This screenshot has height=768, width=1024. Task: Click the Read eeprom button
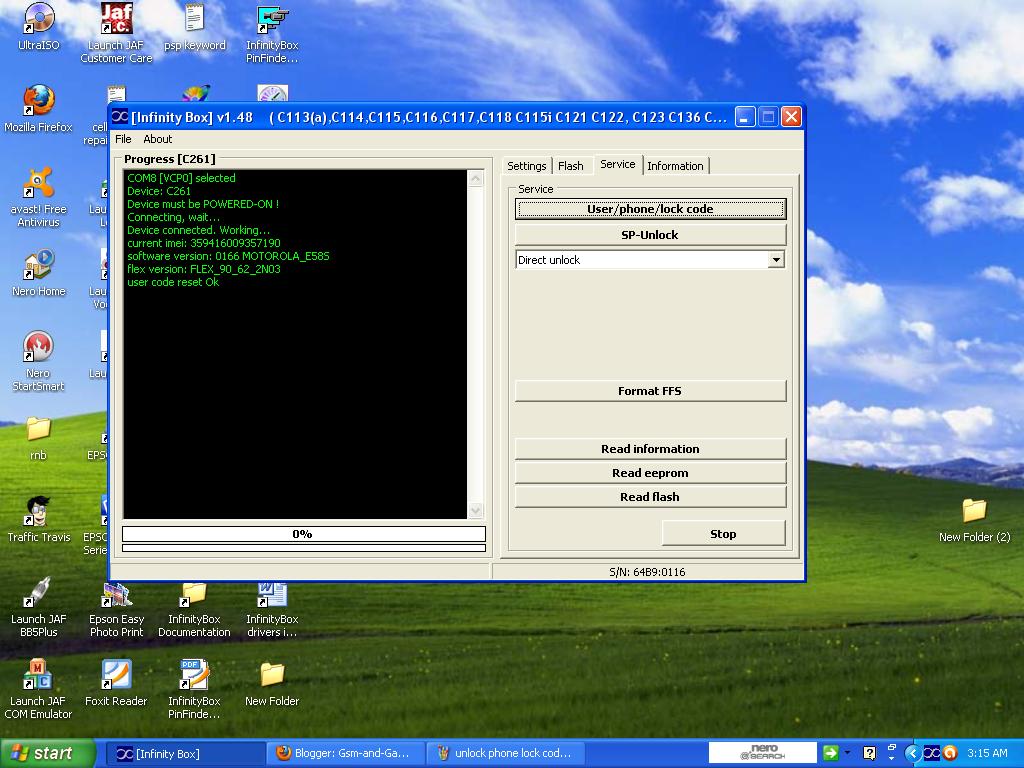pyautogui.click(x=650, y=473)
